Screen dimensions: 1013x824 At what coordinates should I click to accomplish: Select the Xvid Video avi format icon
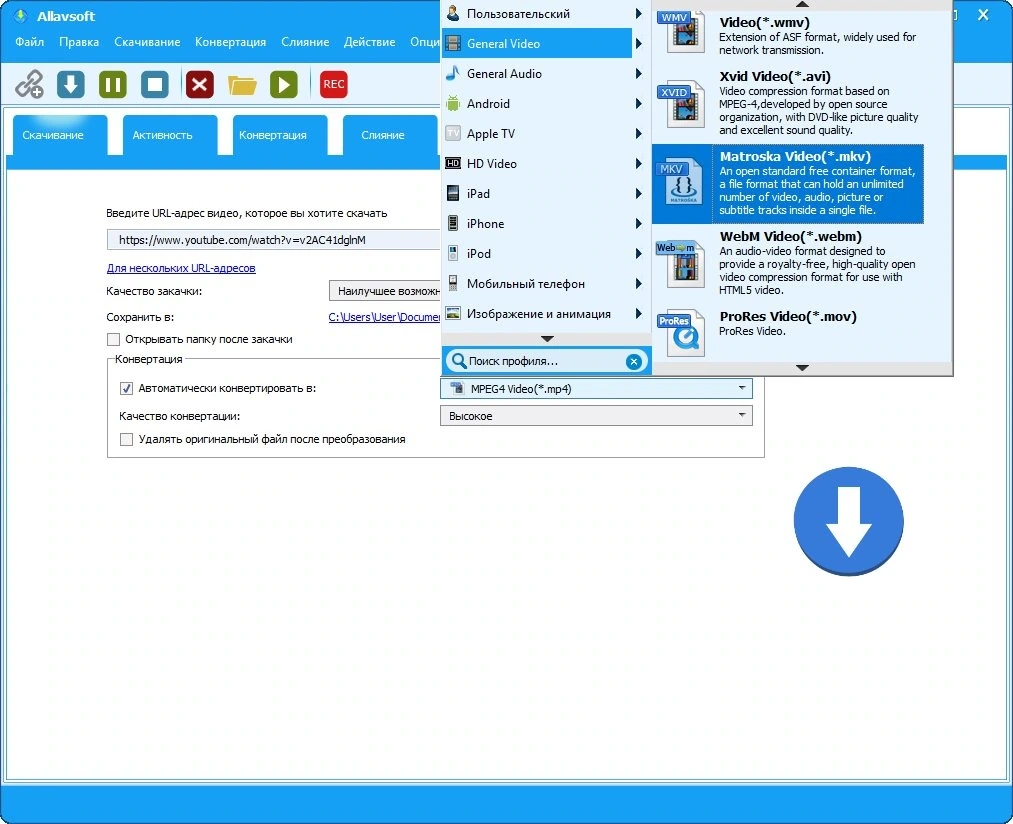681,103
